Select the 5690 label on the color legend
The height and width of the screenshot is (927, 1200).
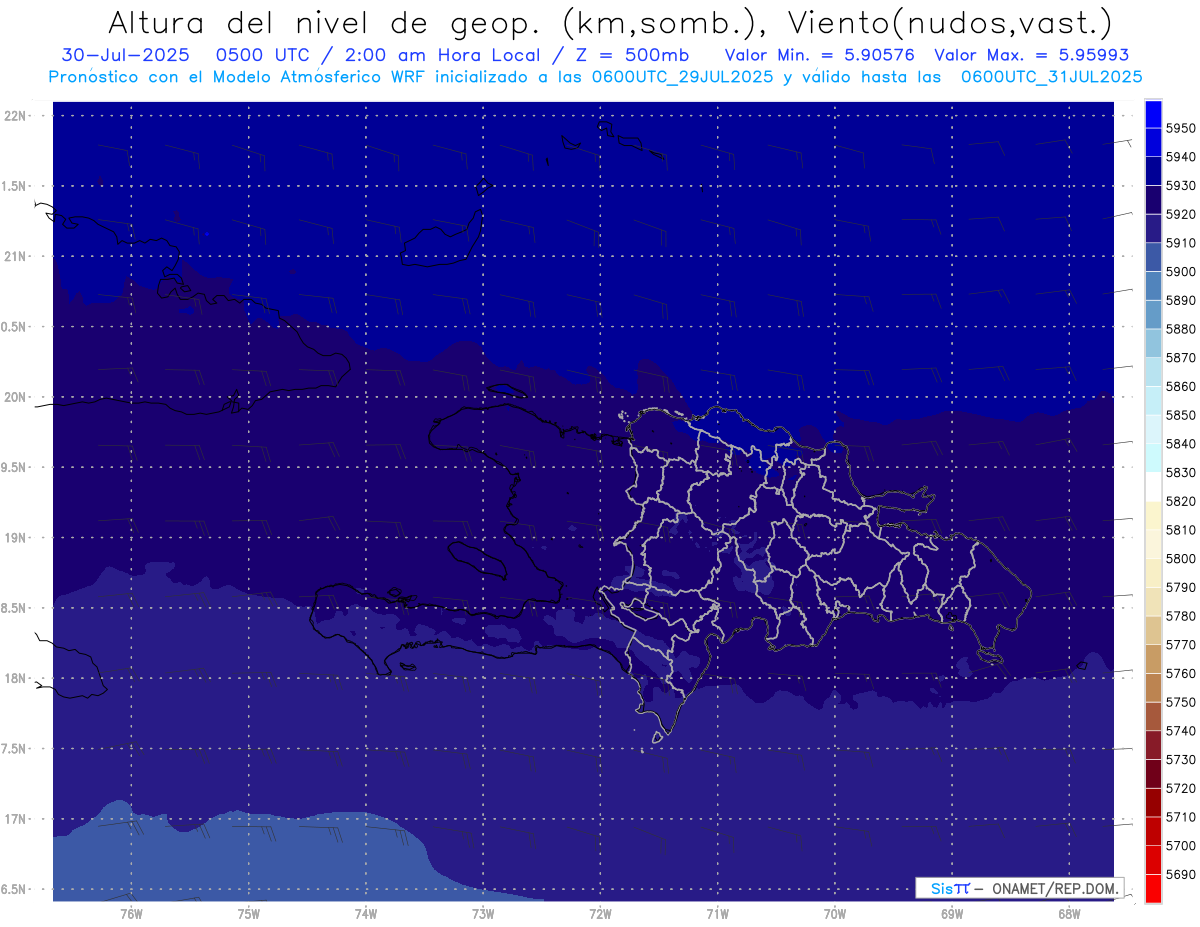tap(1181, 875)
